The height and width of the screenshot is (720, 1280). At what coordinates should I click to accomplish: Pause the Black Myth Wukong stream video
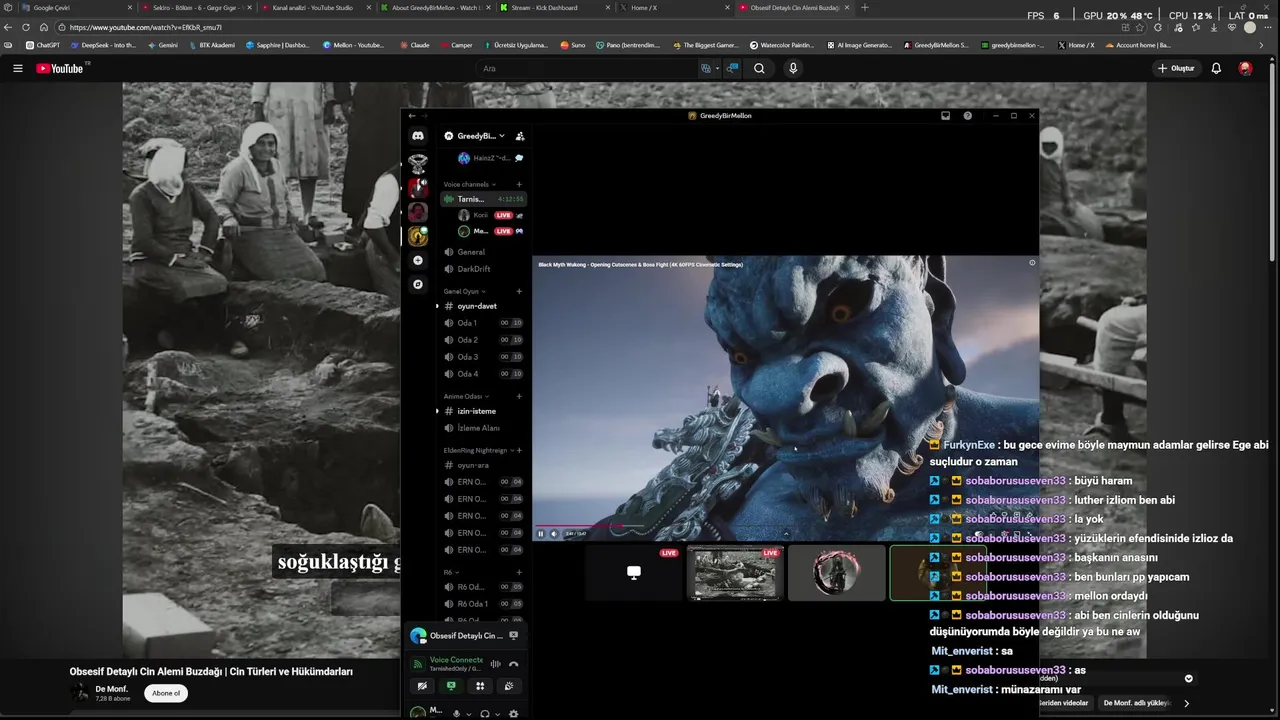coord(541,534)
